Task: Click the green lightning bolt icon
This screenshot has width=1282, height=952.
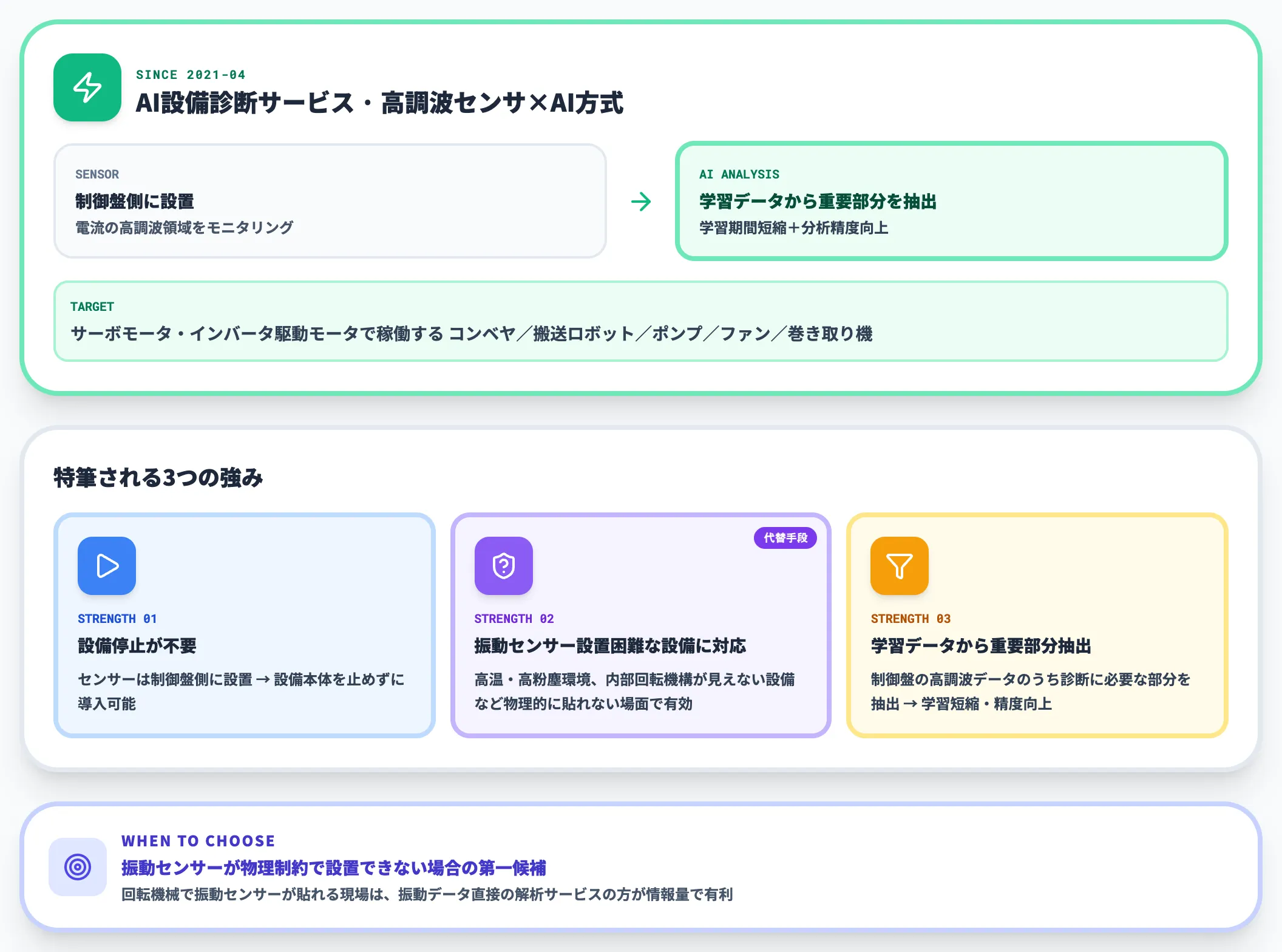Action: point(87,87)
